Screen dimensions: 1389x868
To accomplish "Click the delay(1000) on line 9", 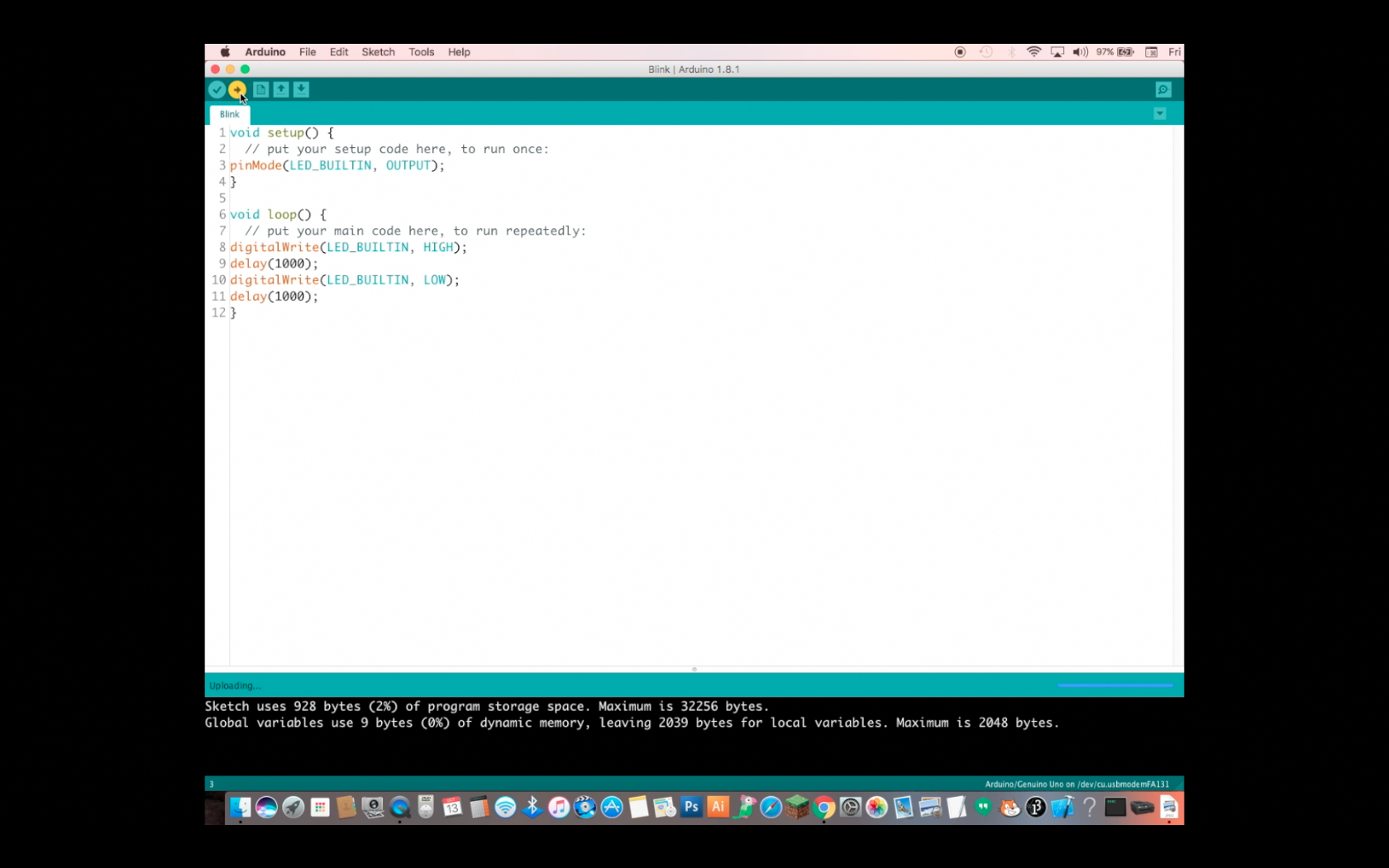I will click(x=274, y=264).
